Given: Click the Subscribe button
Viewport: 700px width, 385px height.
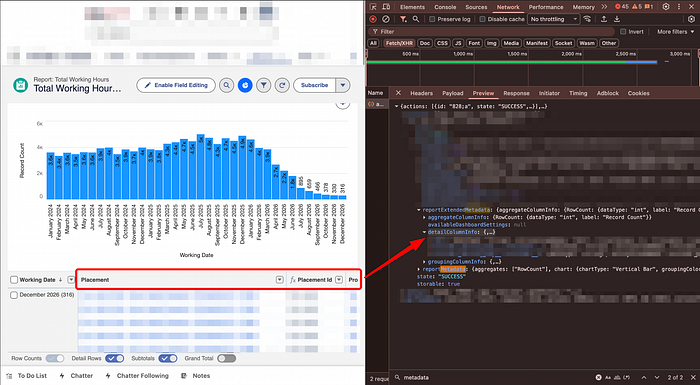Looking at the screenshot, I should pyautogui.click(x=314, y=85).
